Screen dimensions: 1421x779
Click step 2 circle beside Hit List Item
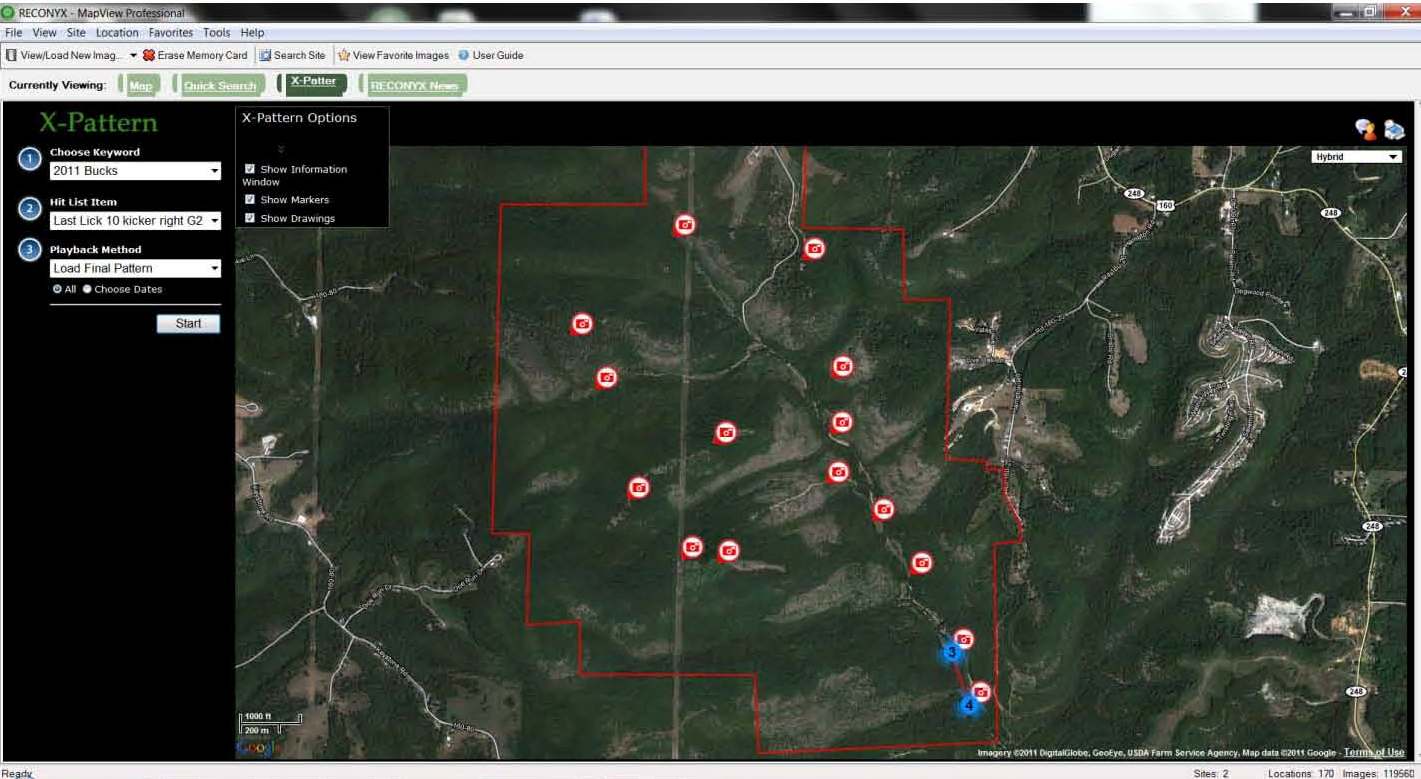coord(30,208)
